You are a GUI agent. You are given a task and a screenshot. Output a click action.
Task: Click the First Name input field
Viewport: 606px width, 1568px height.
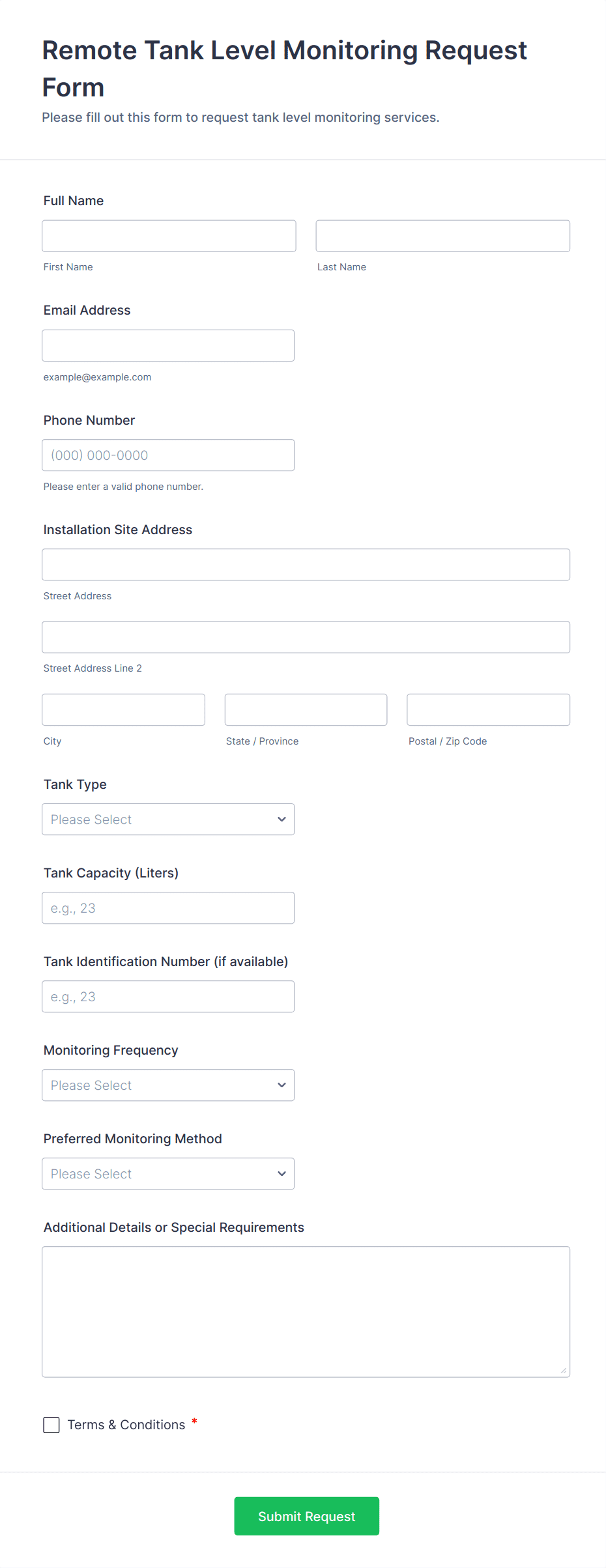pyautogui.click(x=169, y=236)
